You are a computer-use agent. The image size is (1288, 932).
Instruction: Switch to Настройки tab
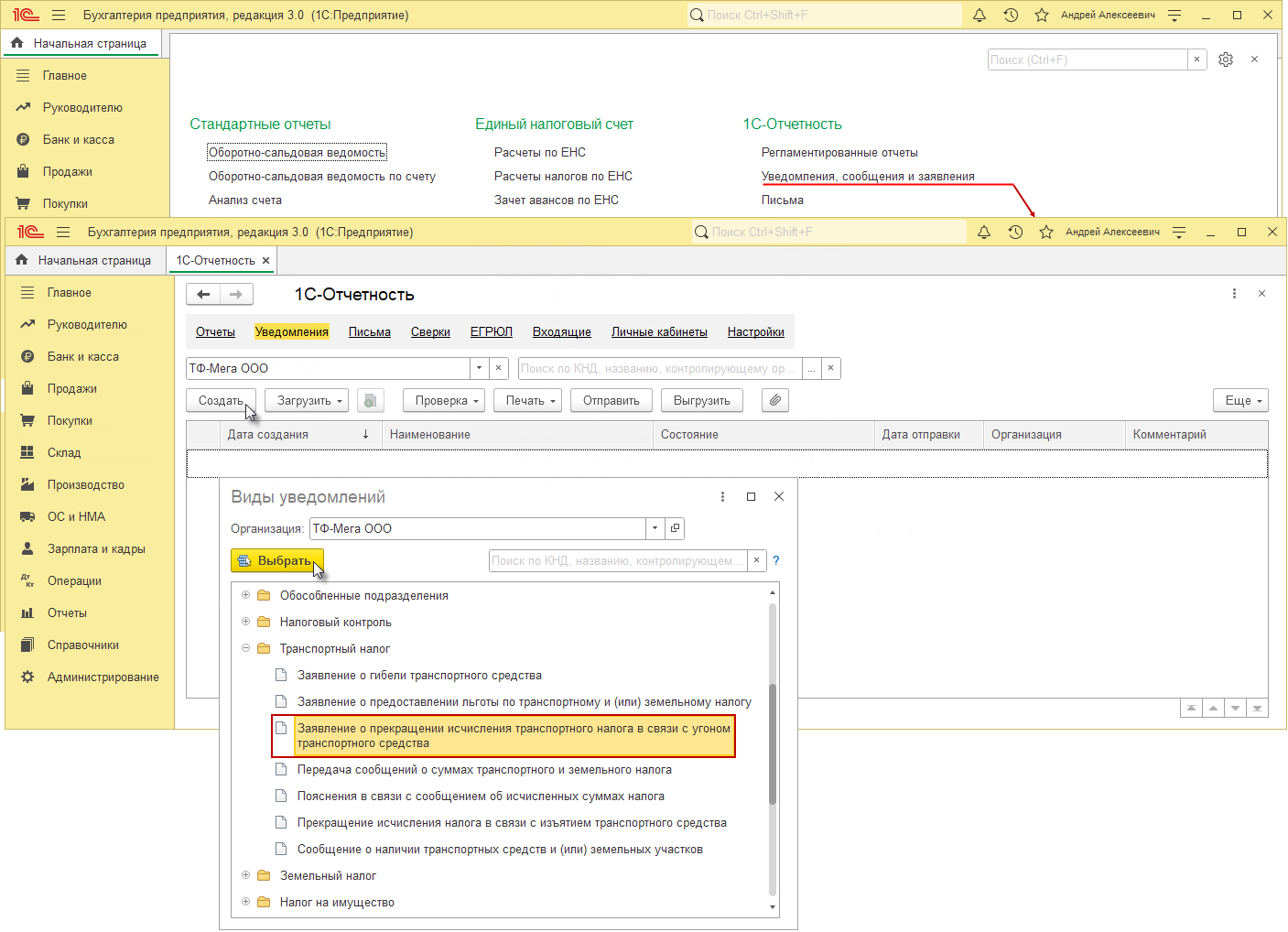756,331
